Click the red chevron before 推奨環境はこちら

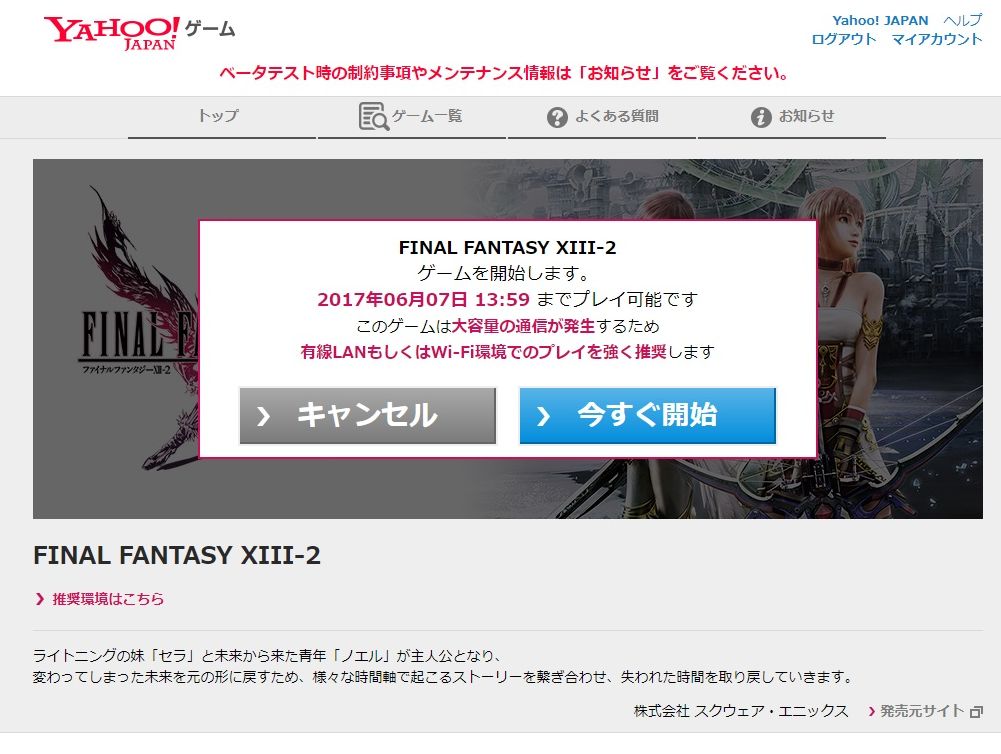click(40, 599)
